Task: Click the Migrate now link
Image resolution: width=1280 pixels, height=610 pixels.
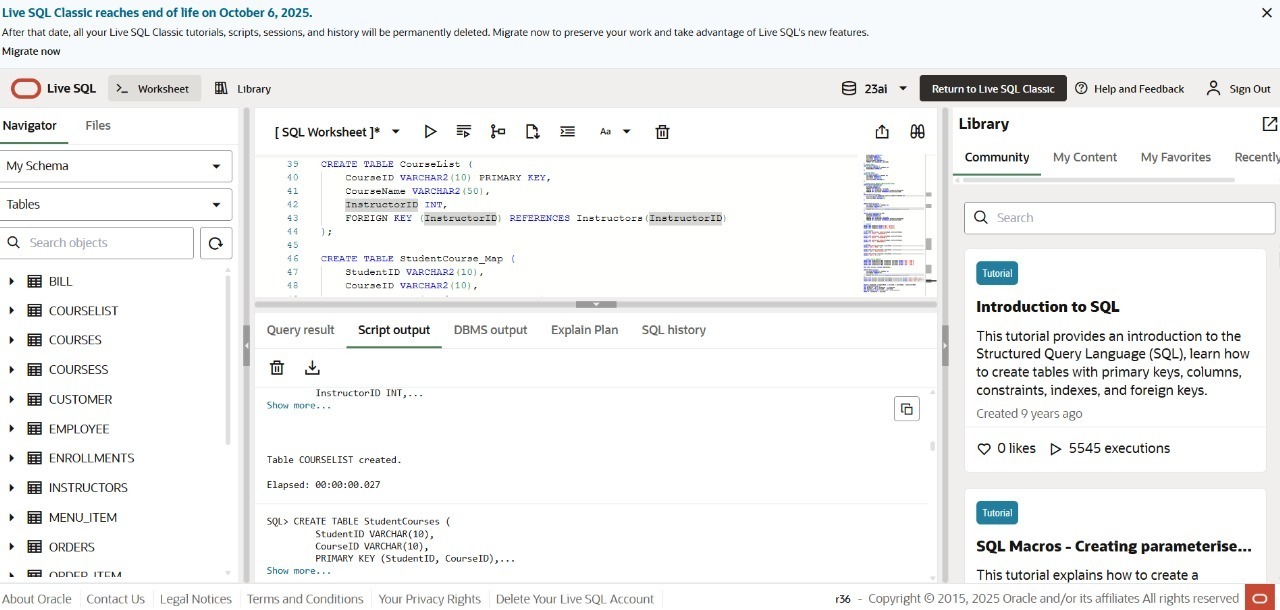Action: click(x=31, y=51)
